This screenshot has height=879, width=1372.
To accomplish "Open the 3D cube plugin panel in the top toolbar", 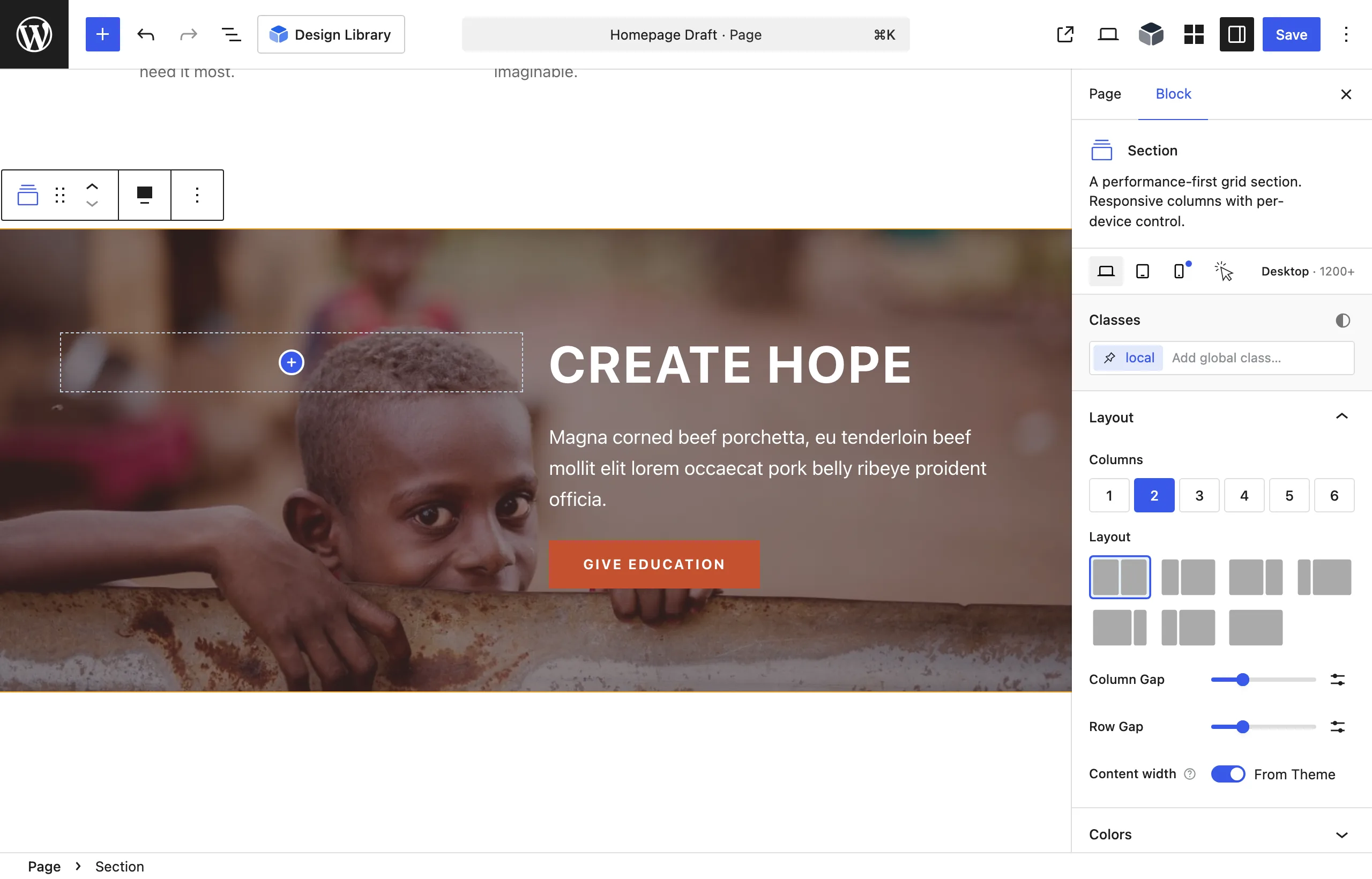I will pyautogui.click(x=1151, y=34).
